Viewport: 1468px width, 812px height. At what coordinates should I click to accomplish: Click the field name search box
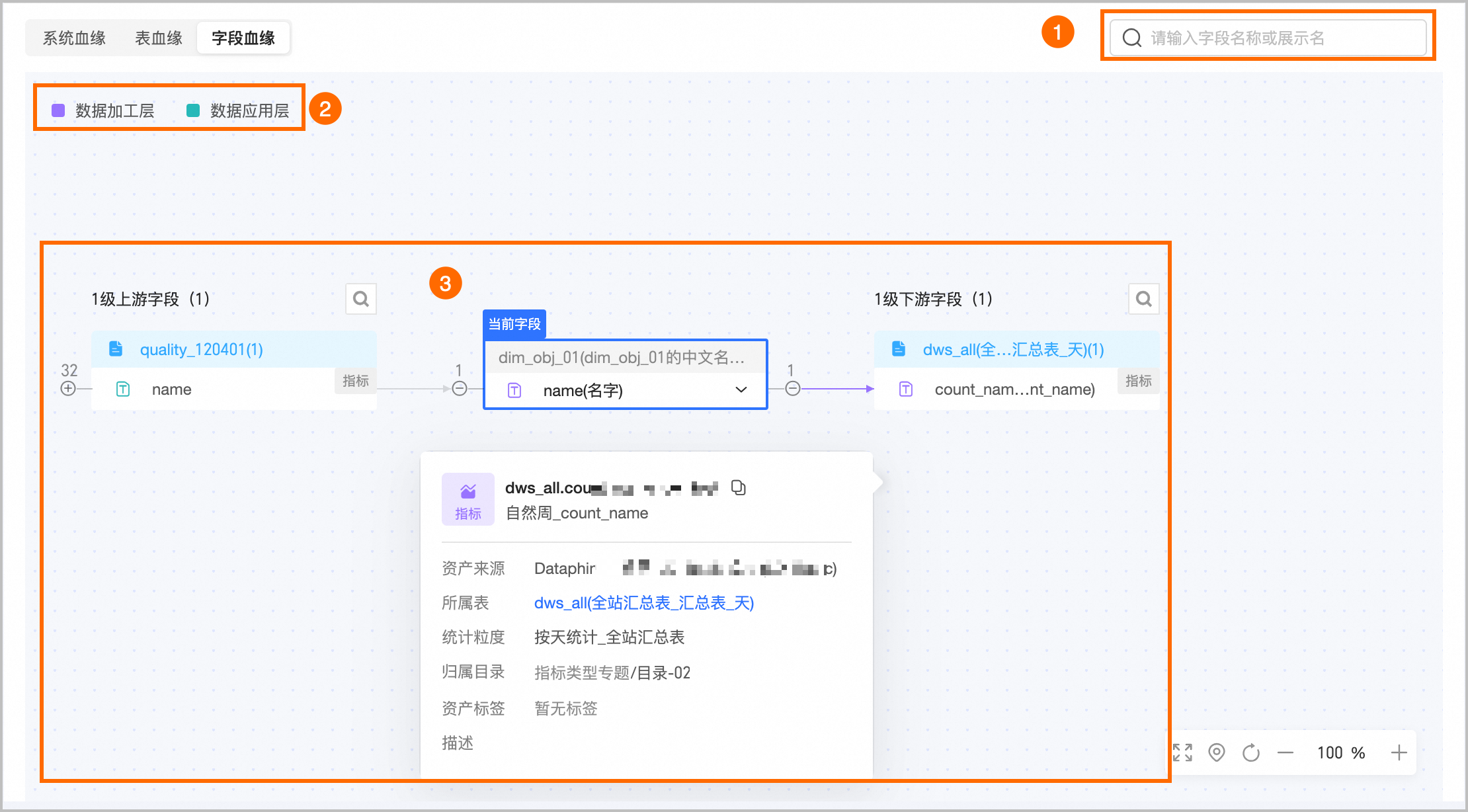[x=1268, y=38]
